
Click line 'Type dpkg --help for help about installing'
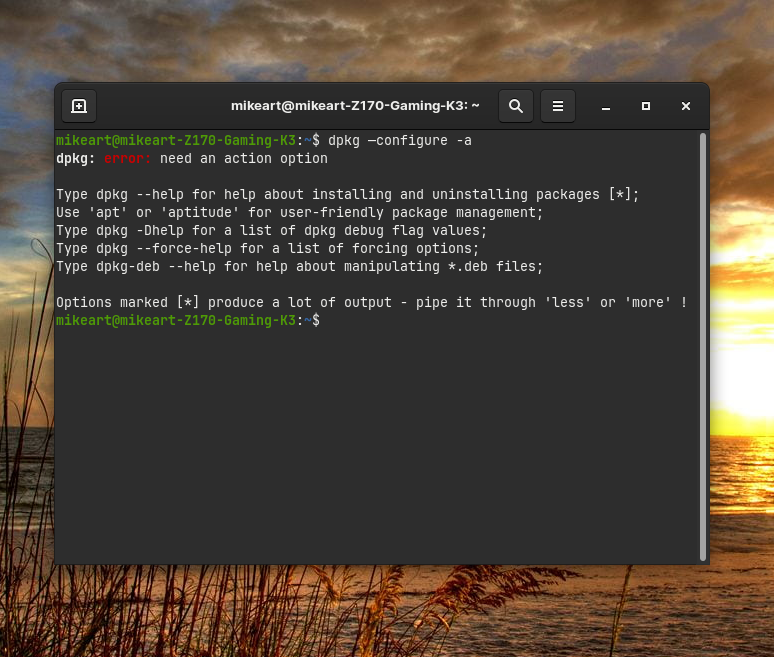click(x=348, y=194)
